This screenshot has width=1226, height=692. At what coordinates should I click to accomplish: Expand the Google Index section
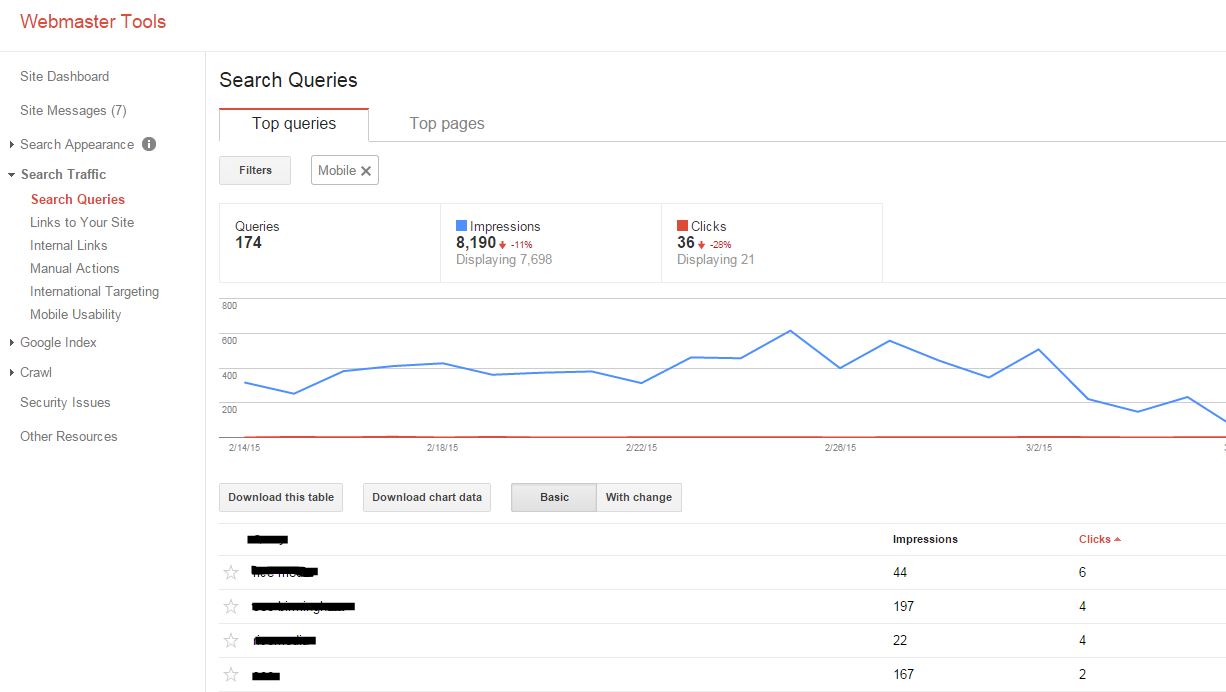(12, 343)
